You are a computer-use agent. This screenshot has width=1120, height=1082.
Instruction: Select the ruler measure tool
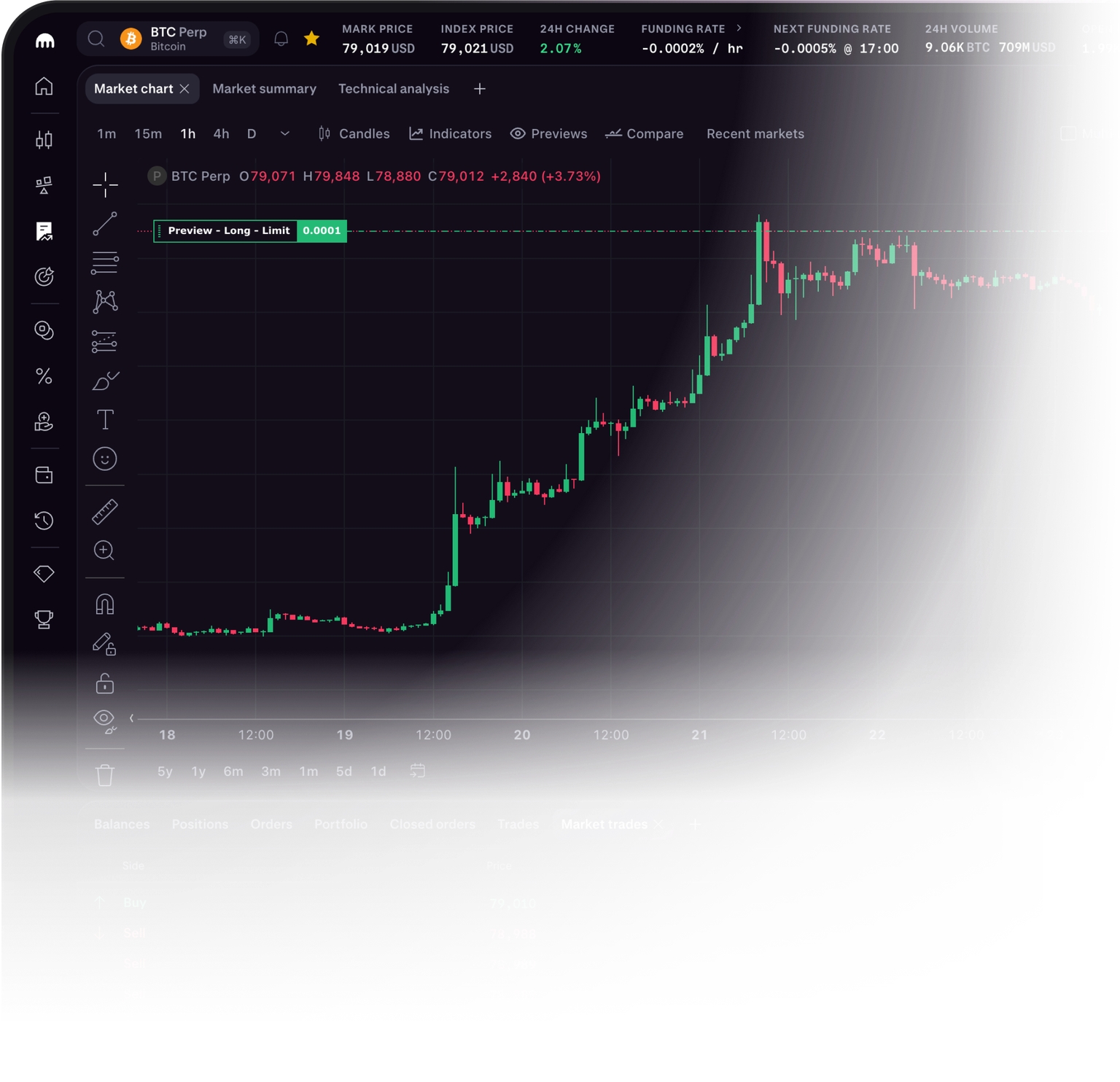[105, 511]
